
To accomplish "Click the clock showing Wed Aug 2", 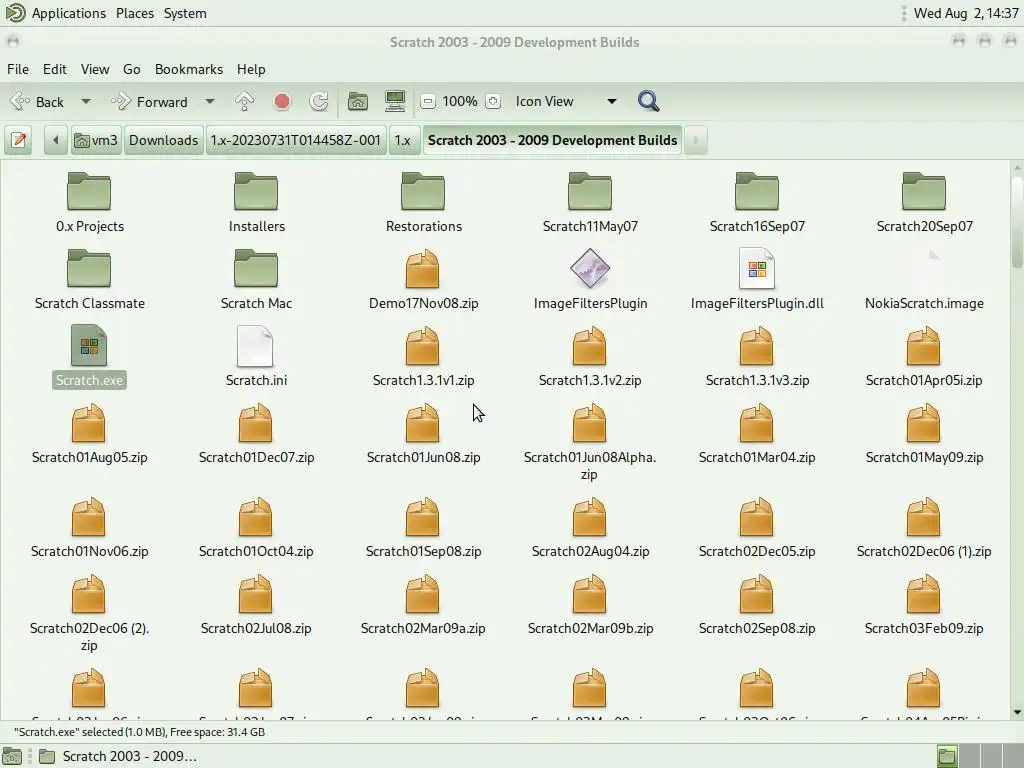I will tap(966, 13).
